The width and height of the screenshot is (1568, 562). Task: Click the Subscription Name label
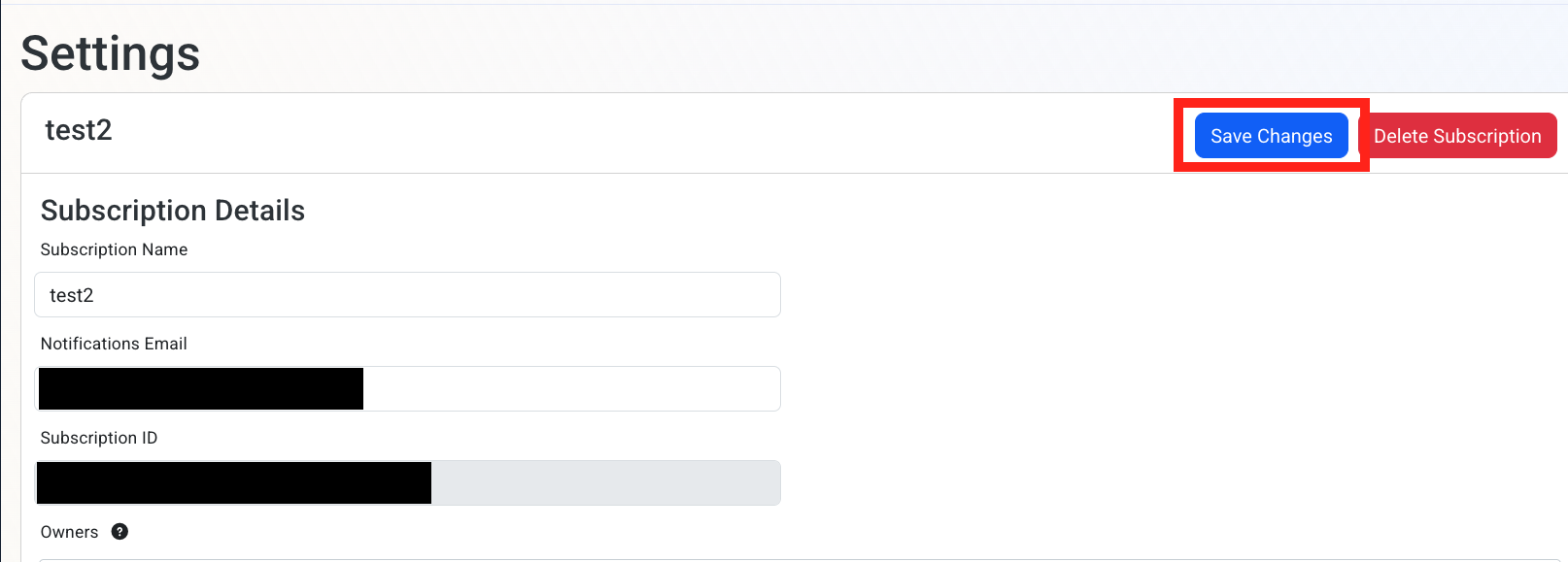(x=114, y=249)
